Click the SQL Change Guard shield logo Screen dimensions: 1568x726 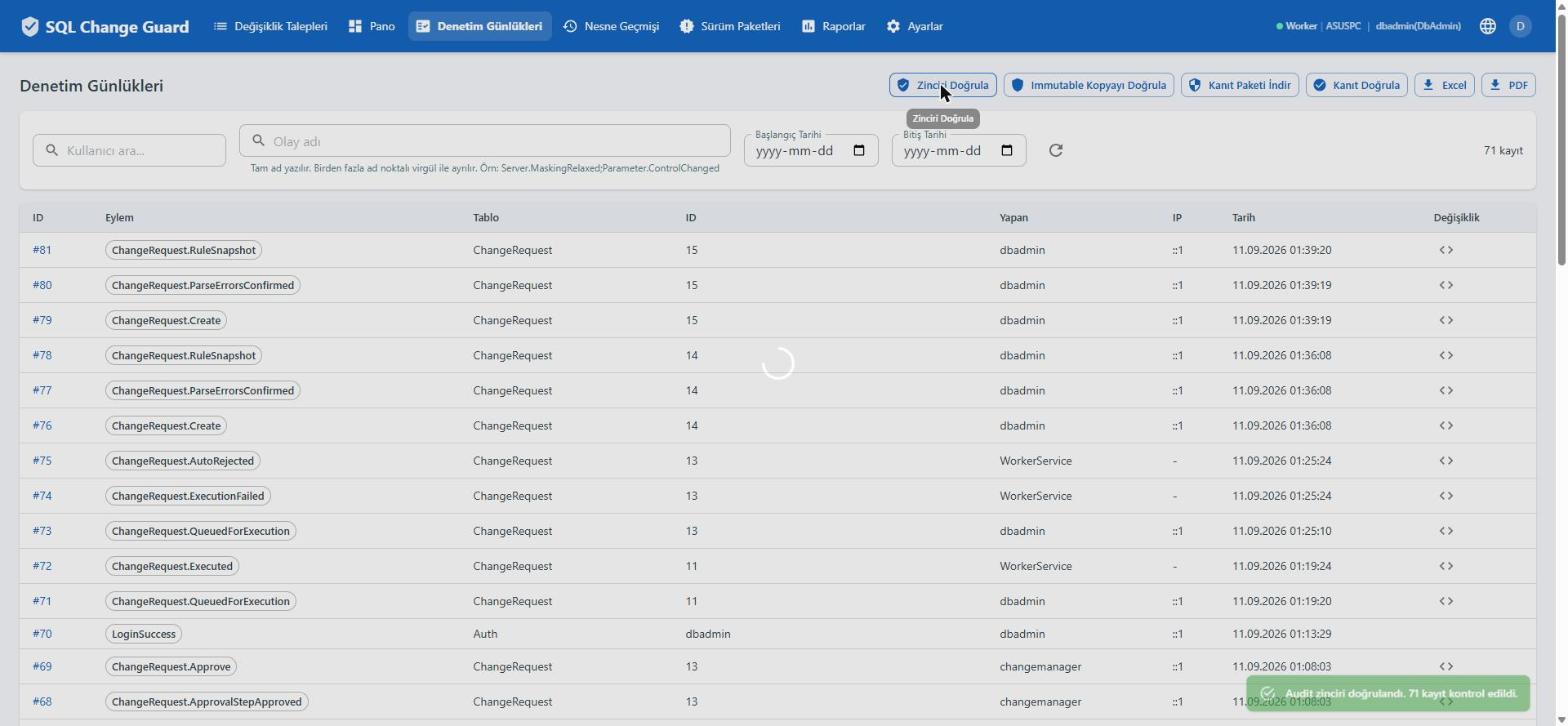30,27
